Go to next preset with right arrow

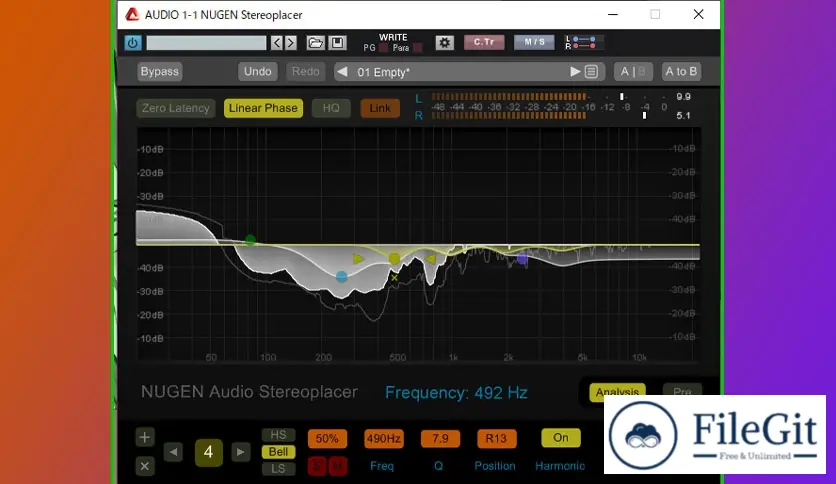coord(575,71)
